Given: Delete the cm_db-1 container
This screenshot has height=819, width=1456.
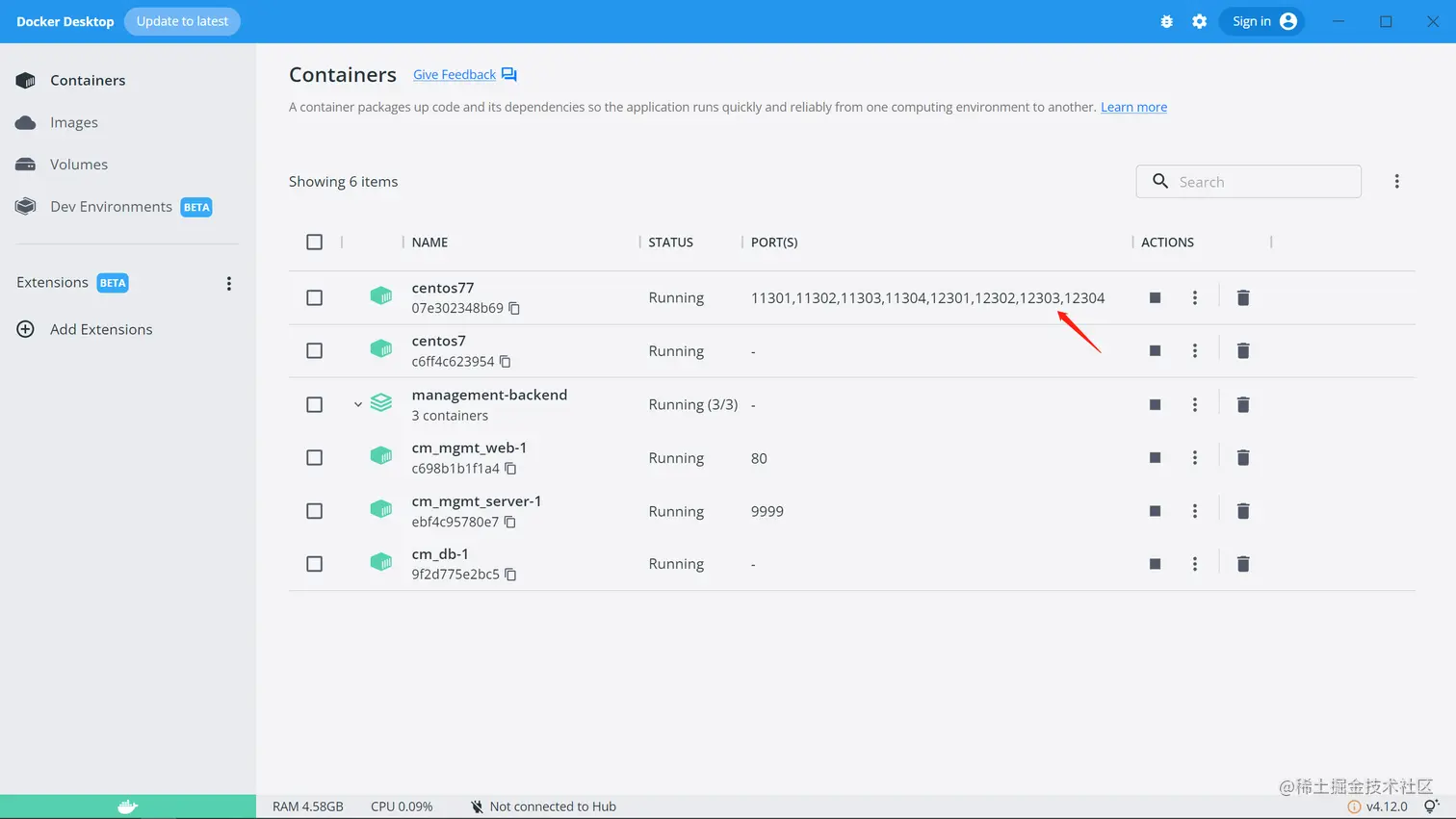Looking at the screenshot, I should tap(1243, 564).
